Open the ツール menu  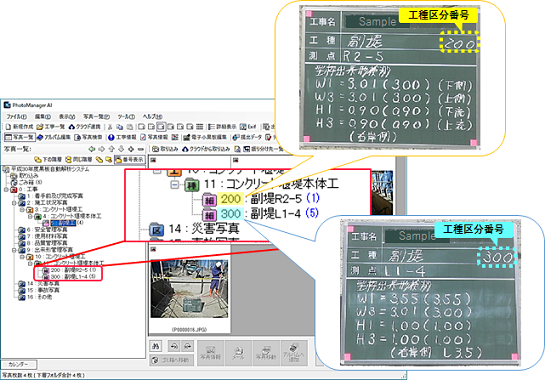click(x=126, y=116)
